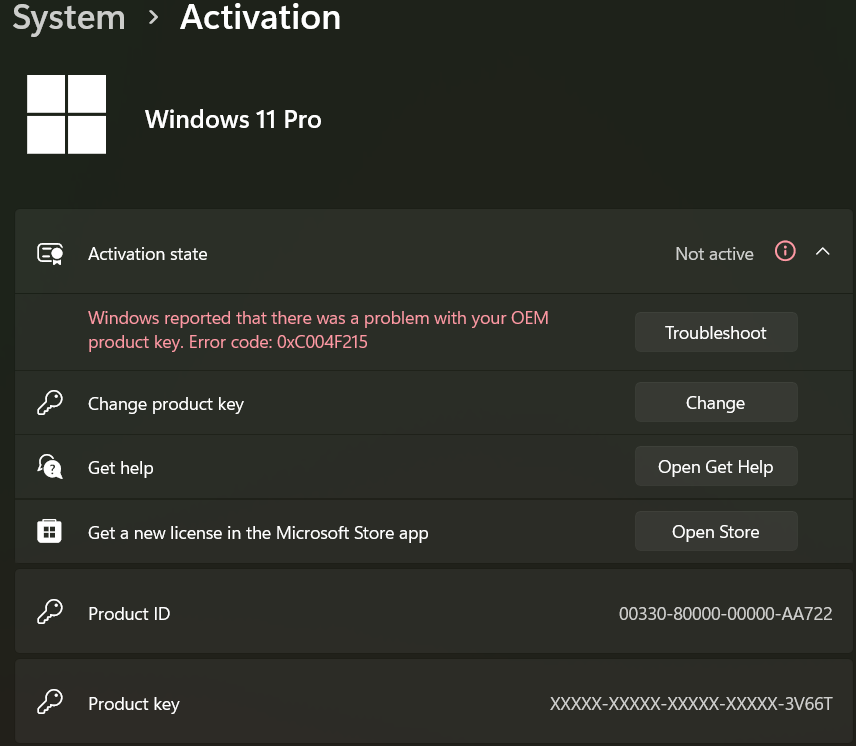Click the key icon beside Product ID
Image resolution: width=856 pixels, height=746 pixels.
point(50,613)
